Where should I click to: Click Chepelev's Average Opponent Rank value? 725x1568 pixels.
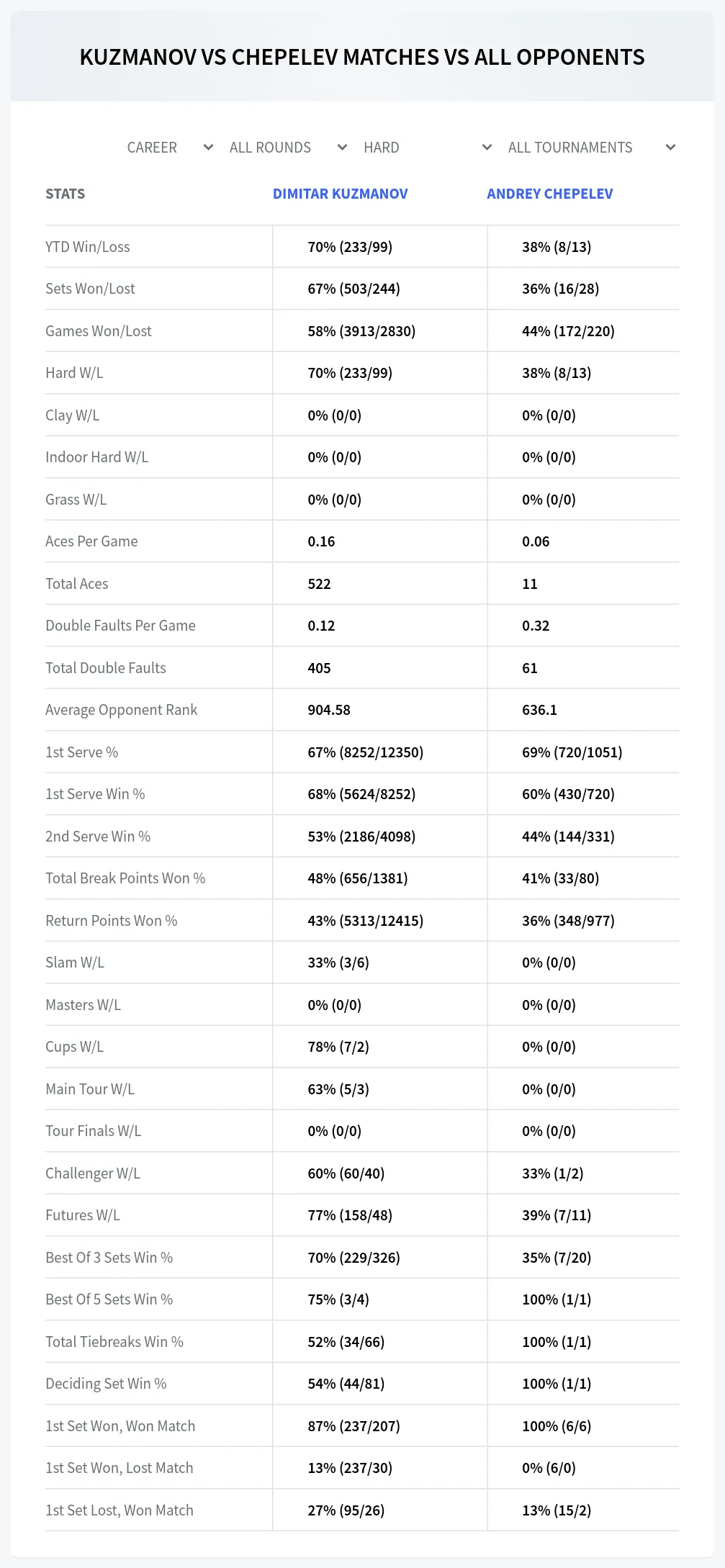[x=540, y=710]
